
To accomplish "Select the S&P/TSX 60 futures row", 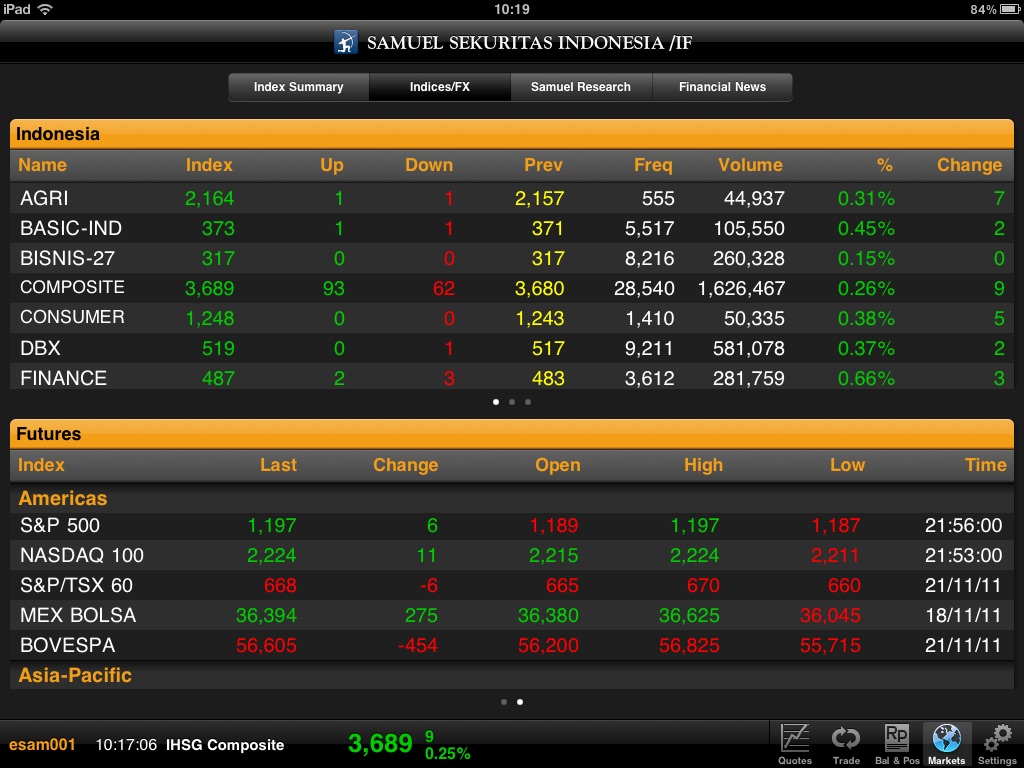I will pyautogui.click(x=511, y=585).
